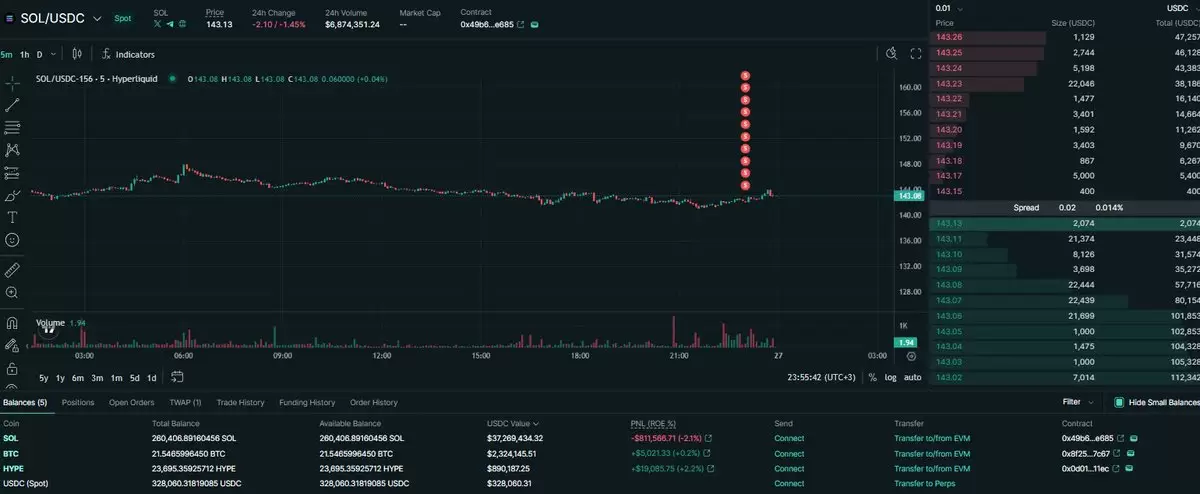
Task: Open the Order History tab
Action: click(373, 402)
